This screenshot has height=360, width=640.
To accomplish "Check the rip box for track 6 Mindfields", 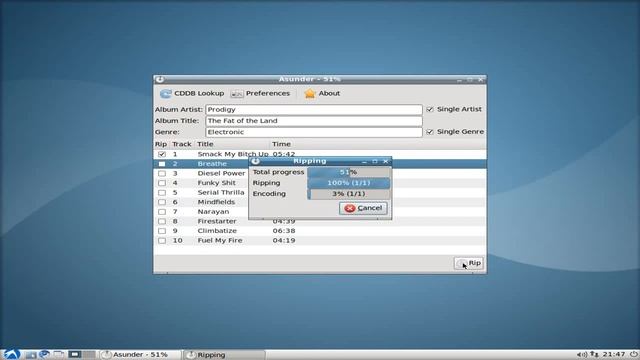I will point(162,202).
